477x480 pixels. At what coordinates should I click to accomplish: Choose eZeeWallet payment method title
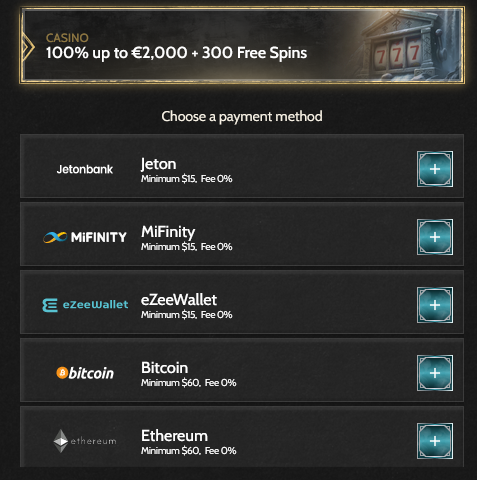[x=179, y=300]
